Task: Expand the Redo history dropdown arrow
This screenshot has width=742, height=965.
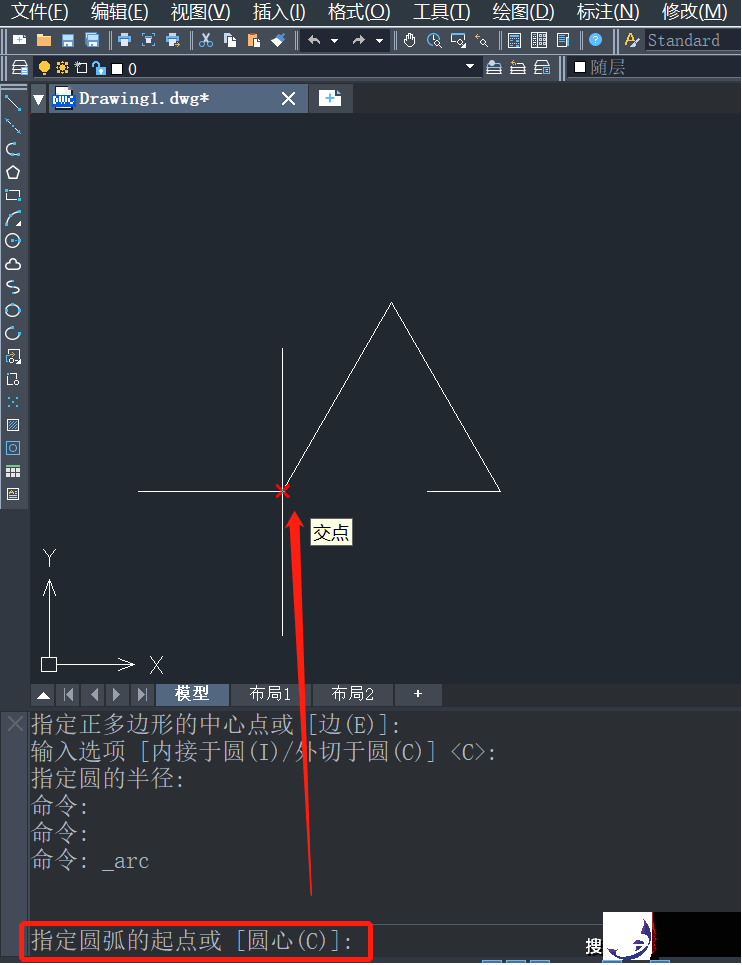Action: (380, 41)
